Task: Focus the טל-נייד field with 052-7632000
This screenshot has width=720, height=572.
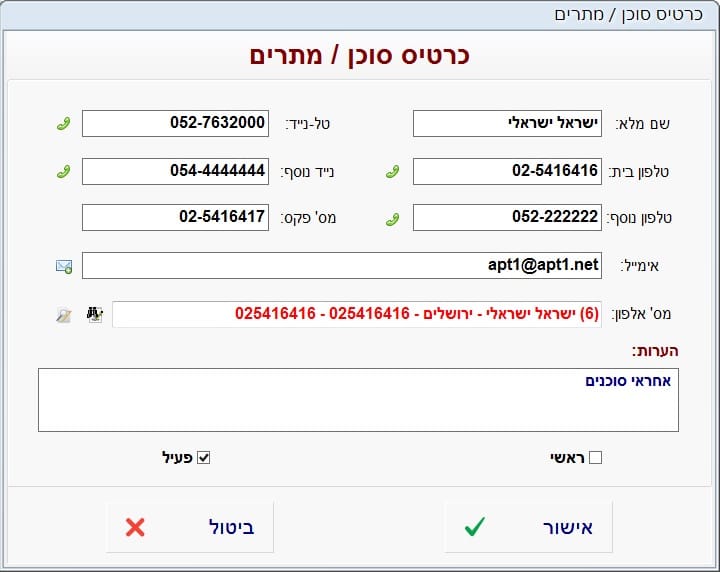Action: click(175, 123)
